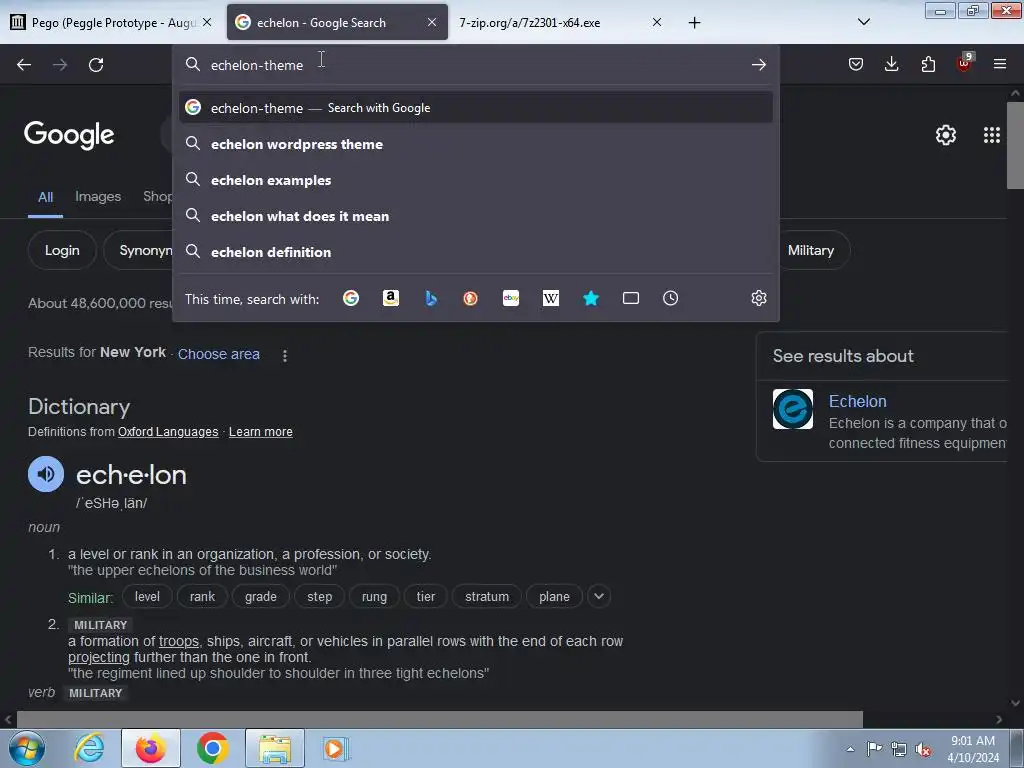Select the similar word grade chip
Image resolution: width=1024 pixels, height=768 pixels.
point(261,596)
